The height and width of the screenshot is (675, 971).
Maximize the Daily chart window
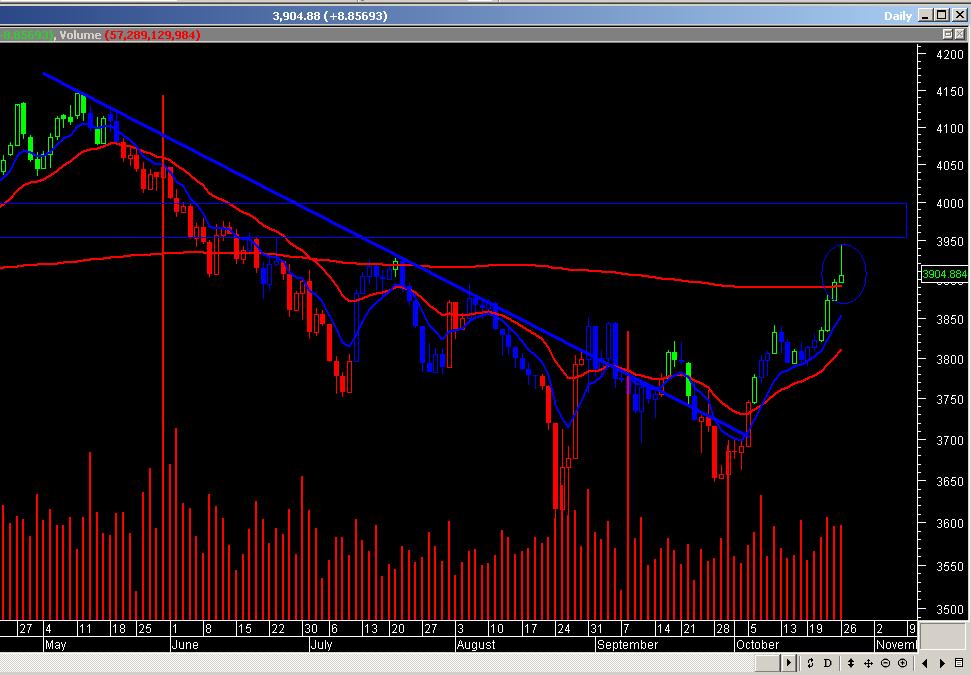click(x=941, y=15)
